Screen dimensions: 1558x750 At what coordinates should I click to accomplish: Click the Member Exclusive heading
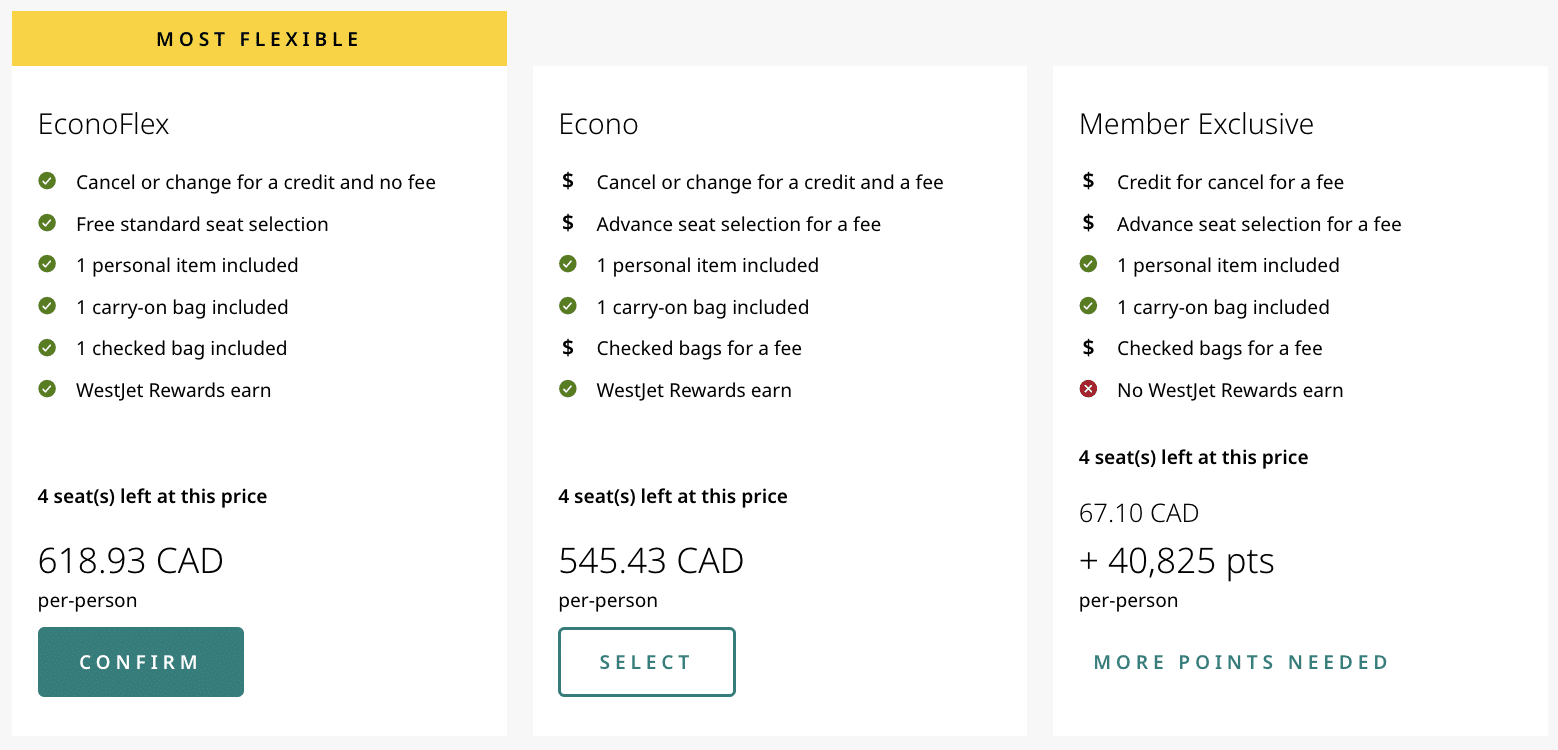(x=1196, y=124)
